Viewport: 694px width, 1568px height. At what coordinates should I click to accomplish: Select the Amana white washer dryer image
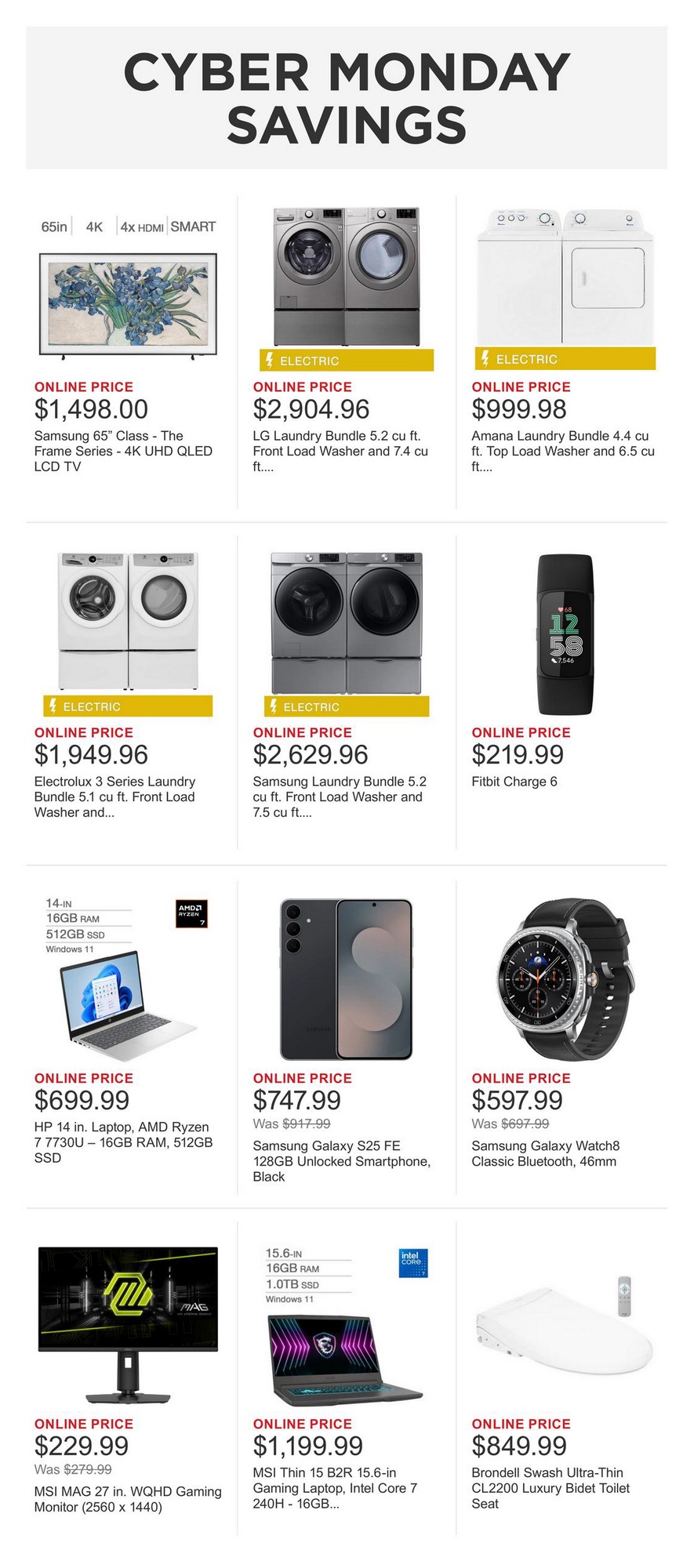[x=565, y=278]
